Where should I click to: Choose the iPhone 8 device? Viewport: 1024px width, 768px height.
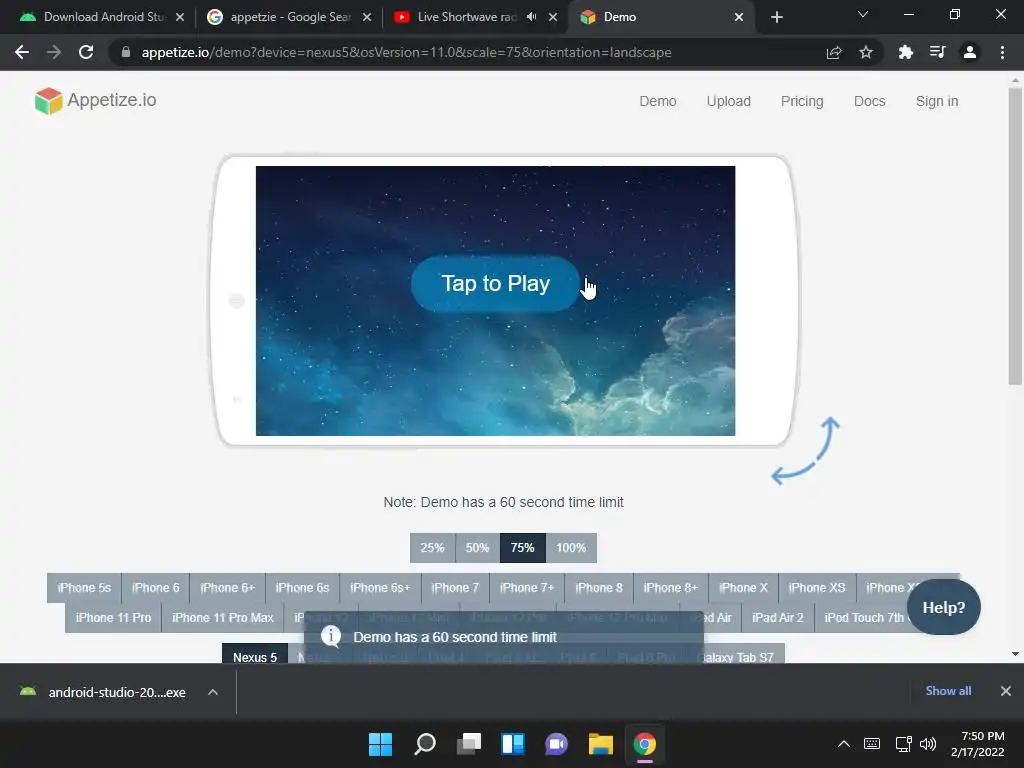(599, 588)
